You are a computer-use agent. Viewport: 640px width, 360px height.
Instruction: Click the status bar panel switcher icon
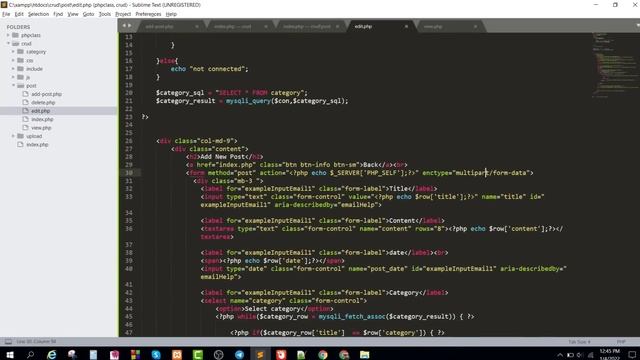pos(8,341)
